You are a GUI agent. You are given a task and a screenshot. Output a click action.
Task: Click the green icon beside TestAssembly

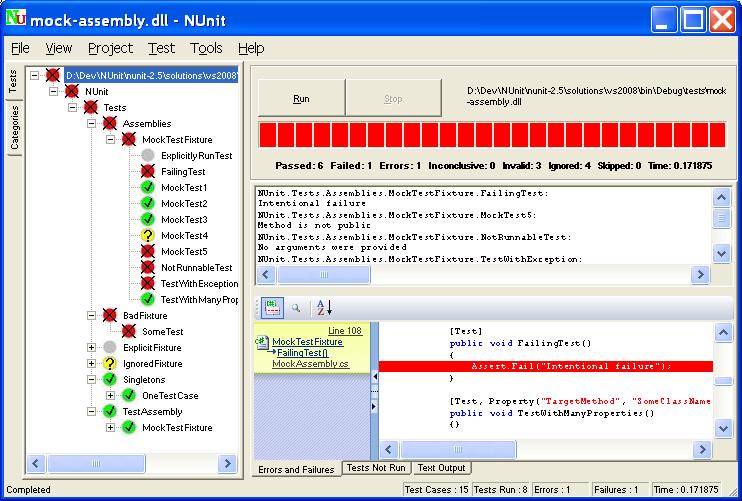[110, 411]
